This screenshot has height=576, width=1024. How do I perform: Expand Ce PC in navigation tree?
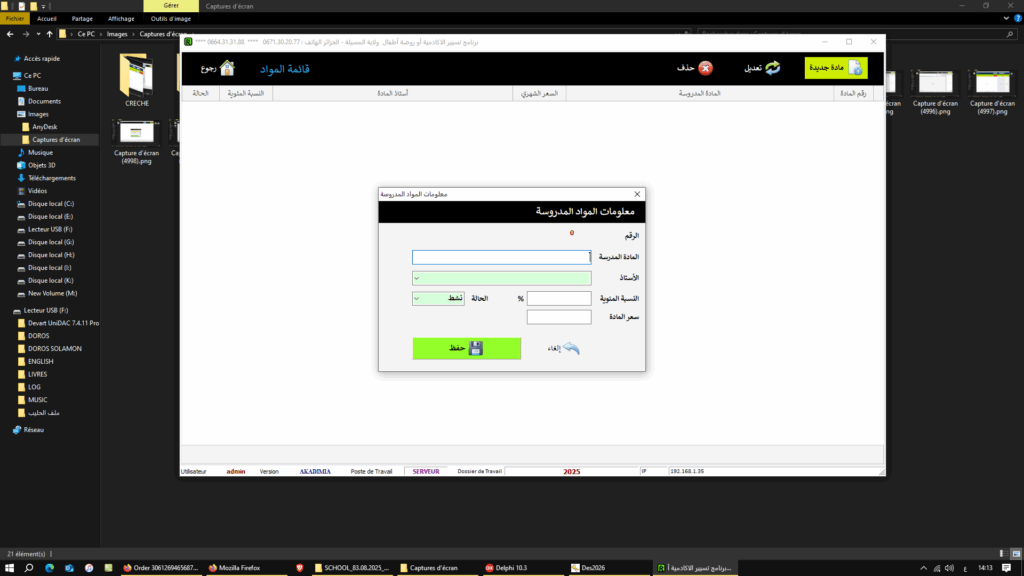[9, 75]
